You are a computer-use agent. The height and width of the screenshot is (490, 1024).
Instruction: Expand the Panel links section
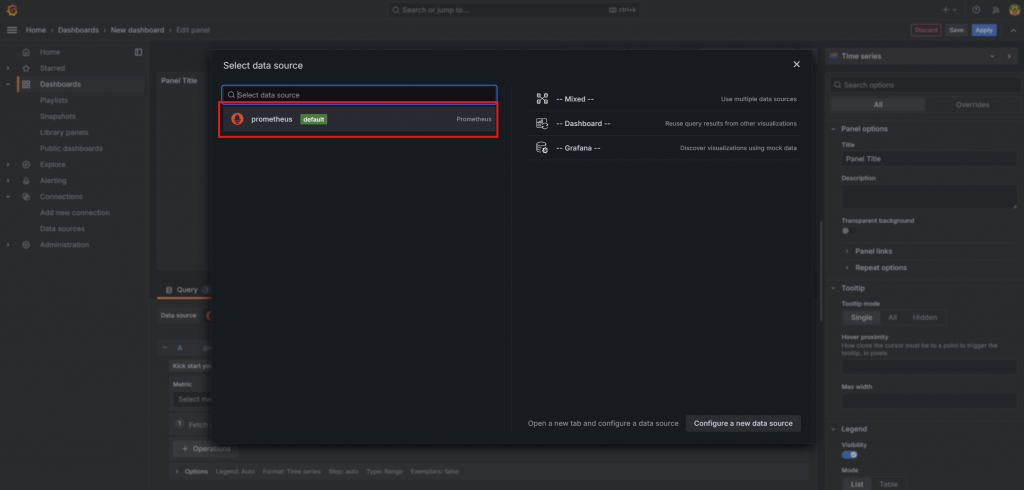[x=847, y=251]
